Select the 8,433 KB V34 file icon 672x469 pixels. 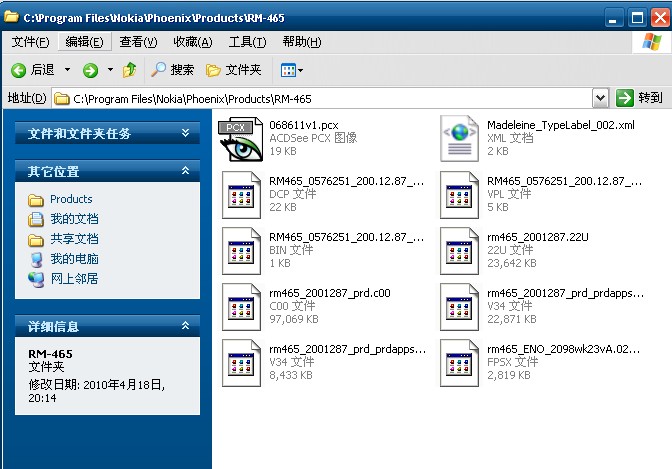click(x=241, y=364)
